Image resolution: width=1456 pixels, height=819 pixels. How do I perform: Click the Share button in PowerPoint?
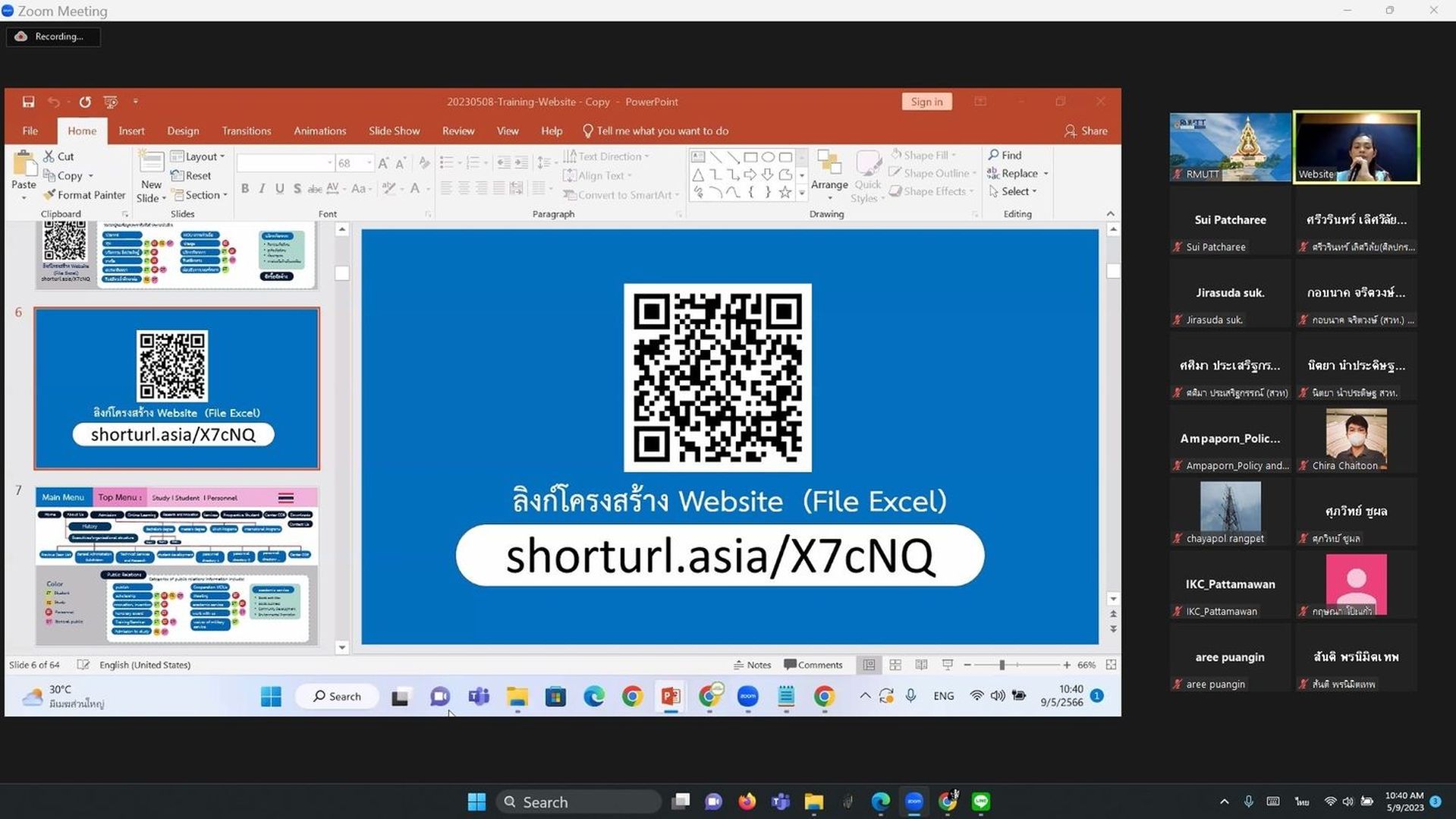pyautogui.click(x=1086, y=131)
